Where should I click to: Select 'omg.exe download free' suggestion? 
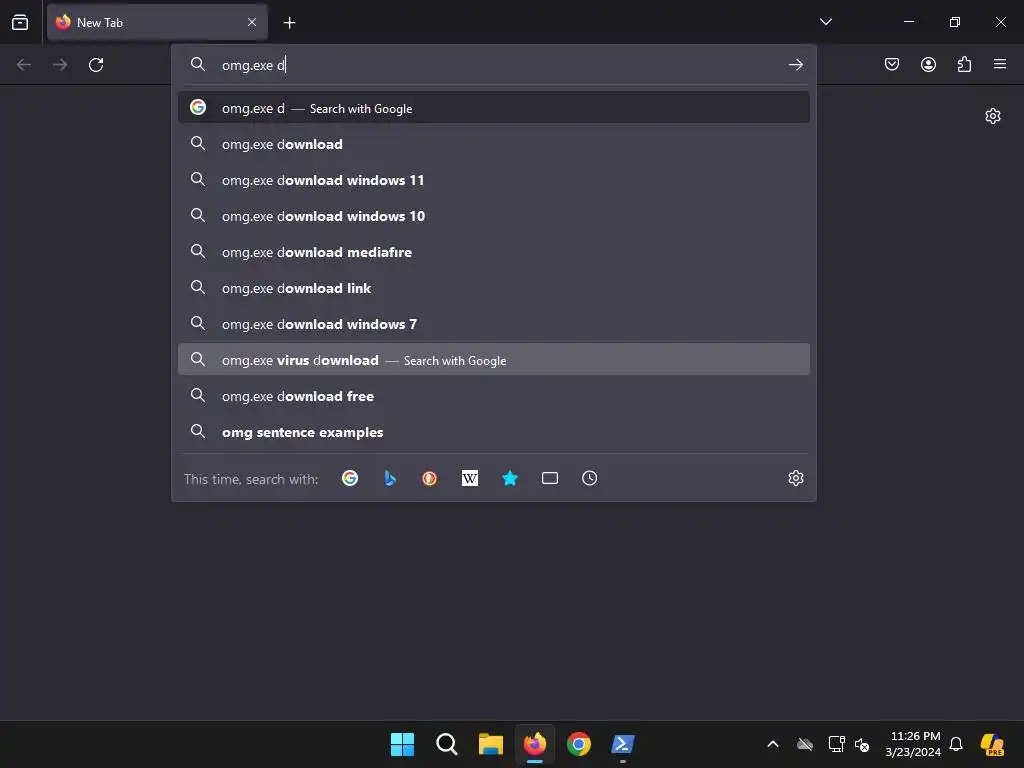494,396
